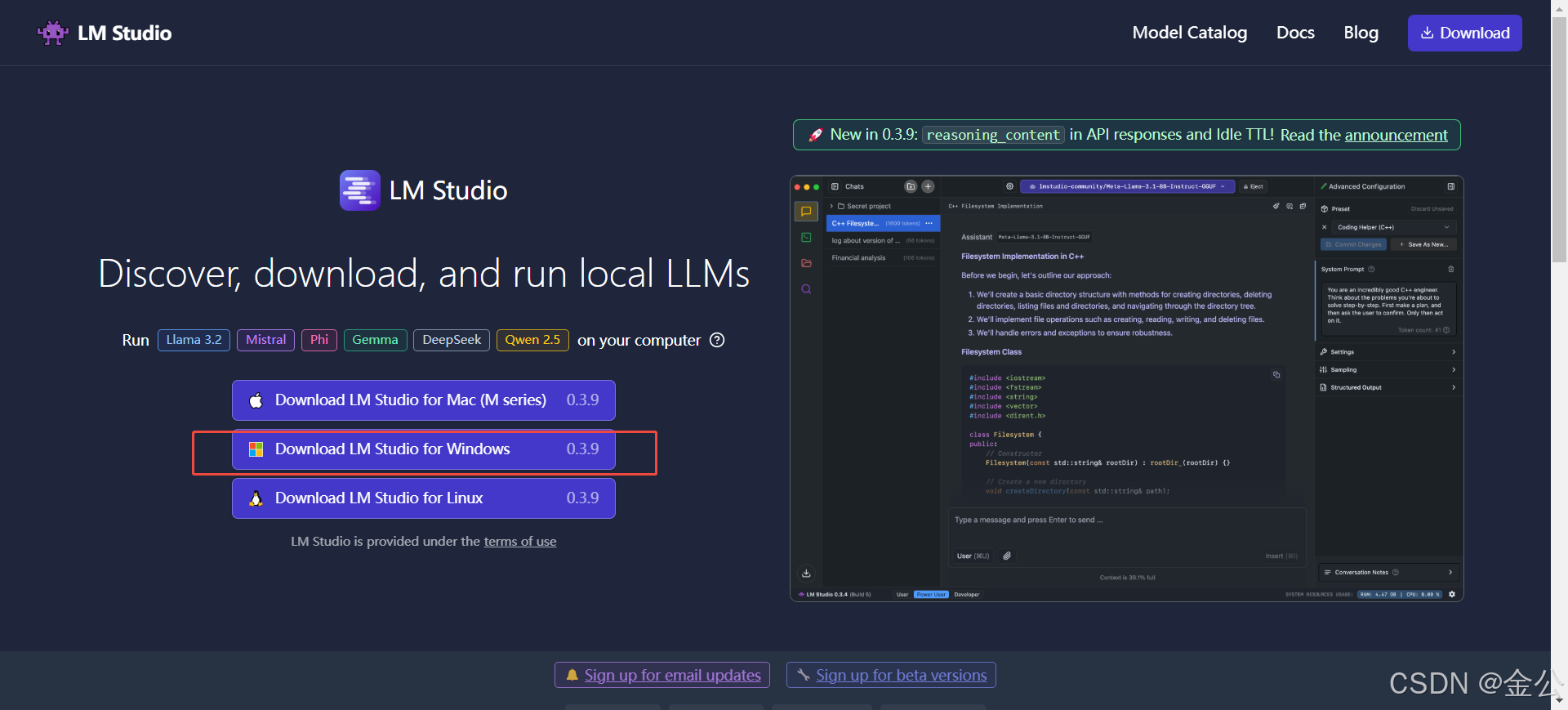
Task: Download LM Studio for Windows
Action: pos(423,449)
